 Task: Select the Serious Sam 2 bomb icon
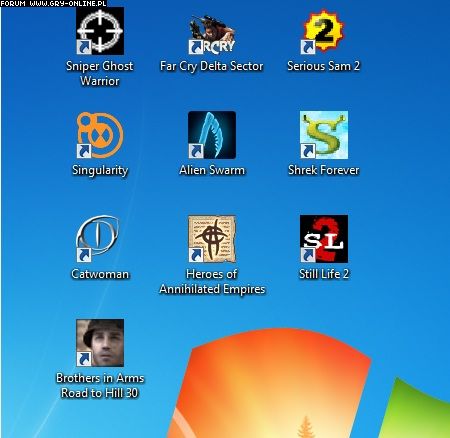click(324, 31)
